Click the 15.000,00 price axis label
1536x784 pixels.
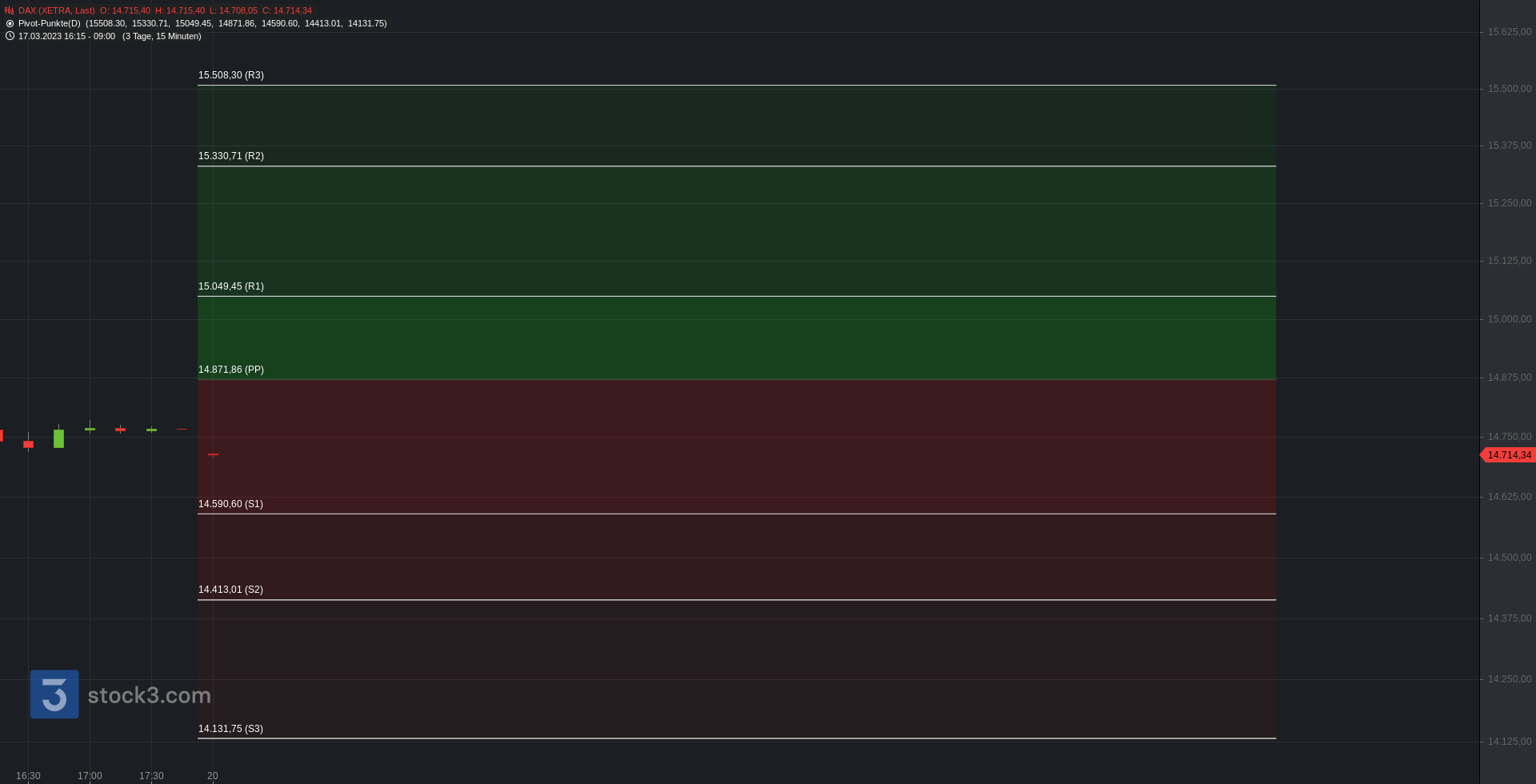1510,319
